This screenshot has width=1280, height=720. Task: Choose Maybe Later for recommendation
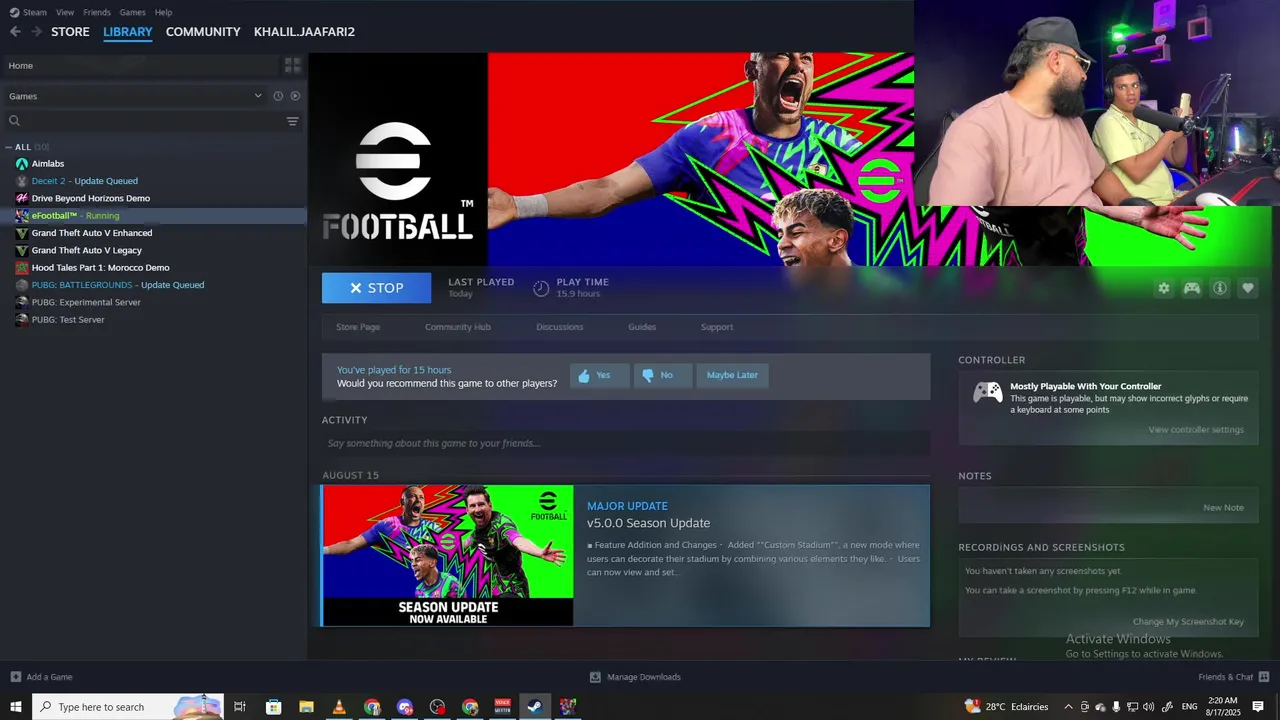732,375
